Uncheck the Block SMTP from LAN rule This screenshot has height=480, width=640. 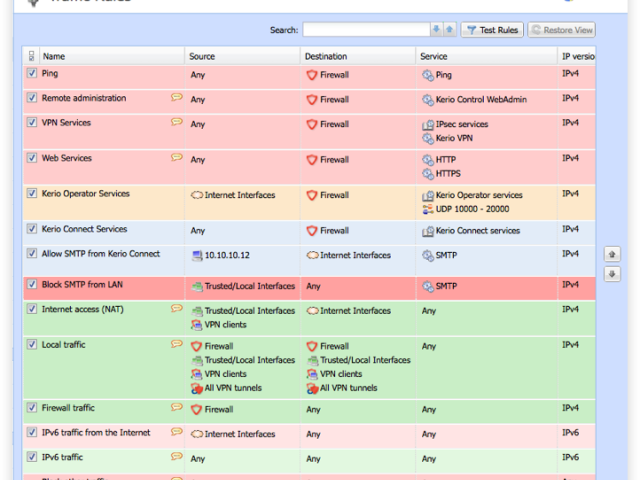(x=31, y=284)
